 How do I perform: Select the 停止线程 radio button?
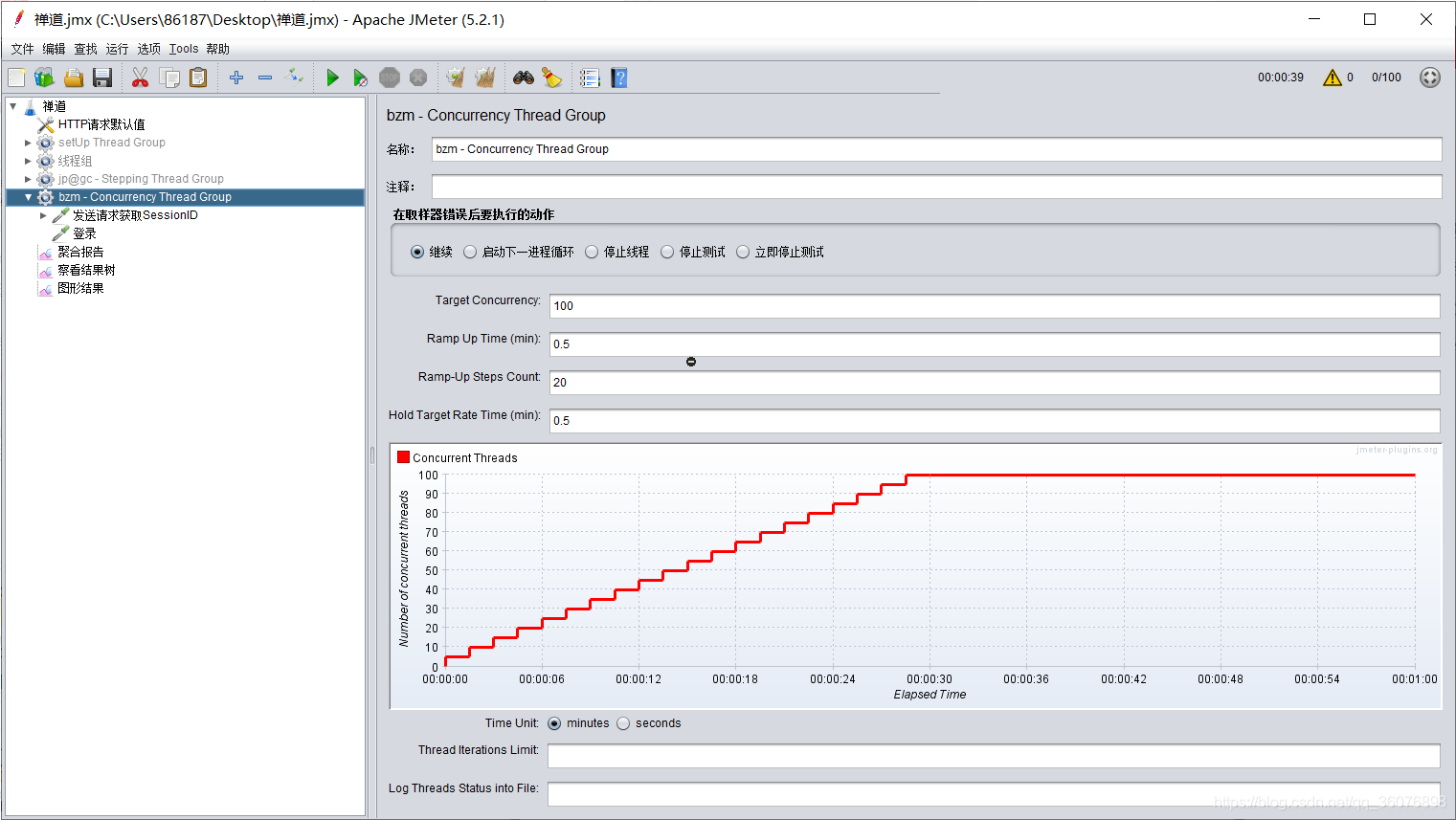(592, 253)
